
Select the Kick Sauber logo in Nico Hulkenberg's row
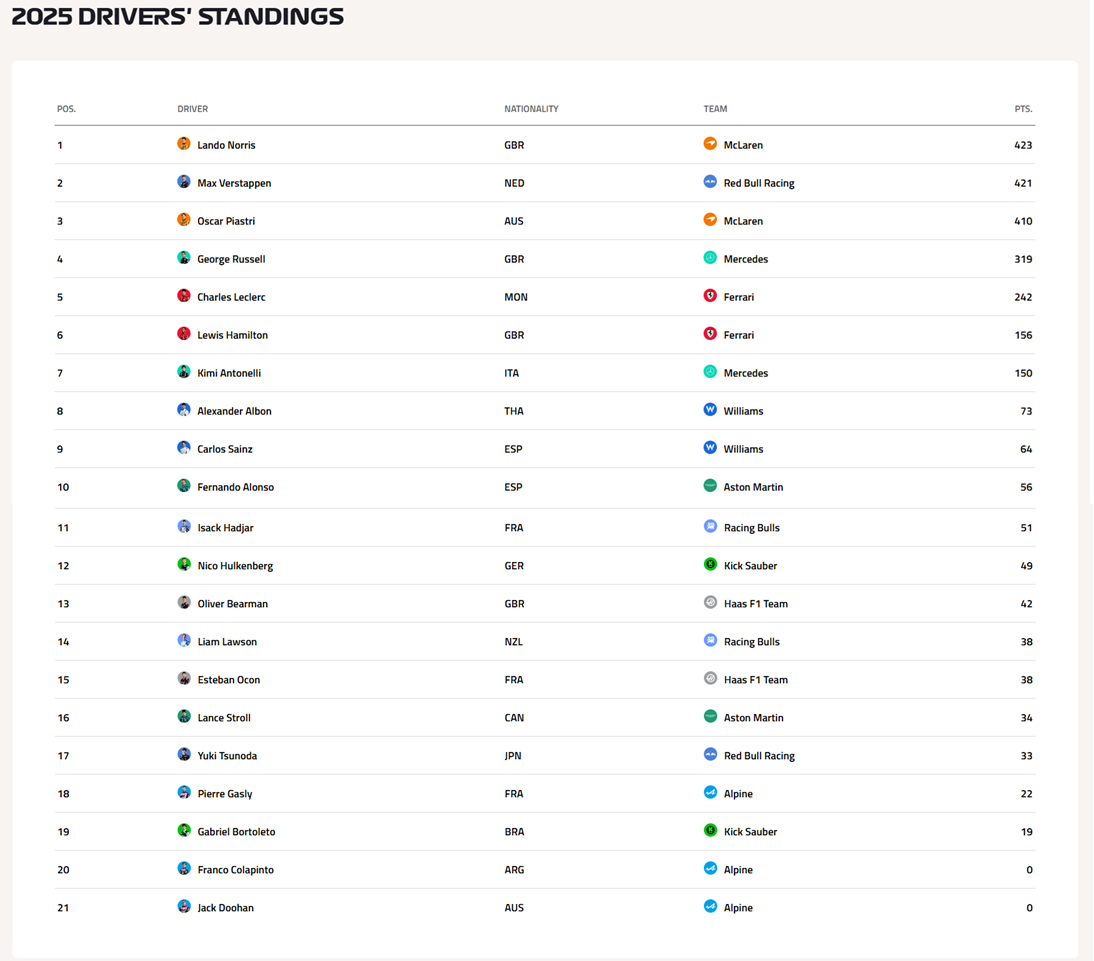point(710,565)
